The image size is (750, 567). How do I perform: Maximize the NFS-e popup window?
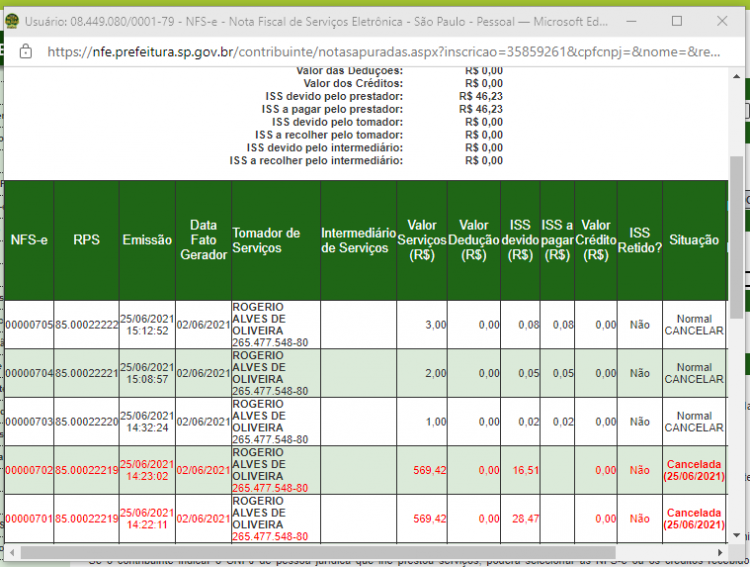(x=677, y=21)
